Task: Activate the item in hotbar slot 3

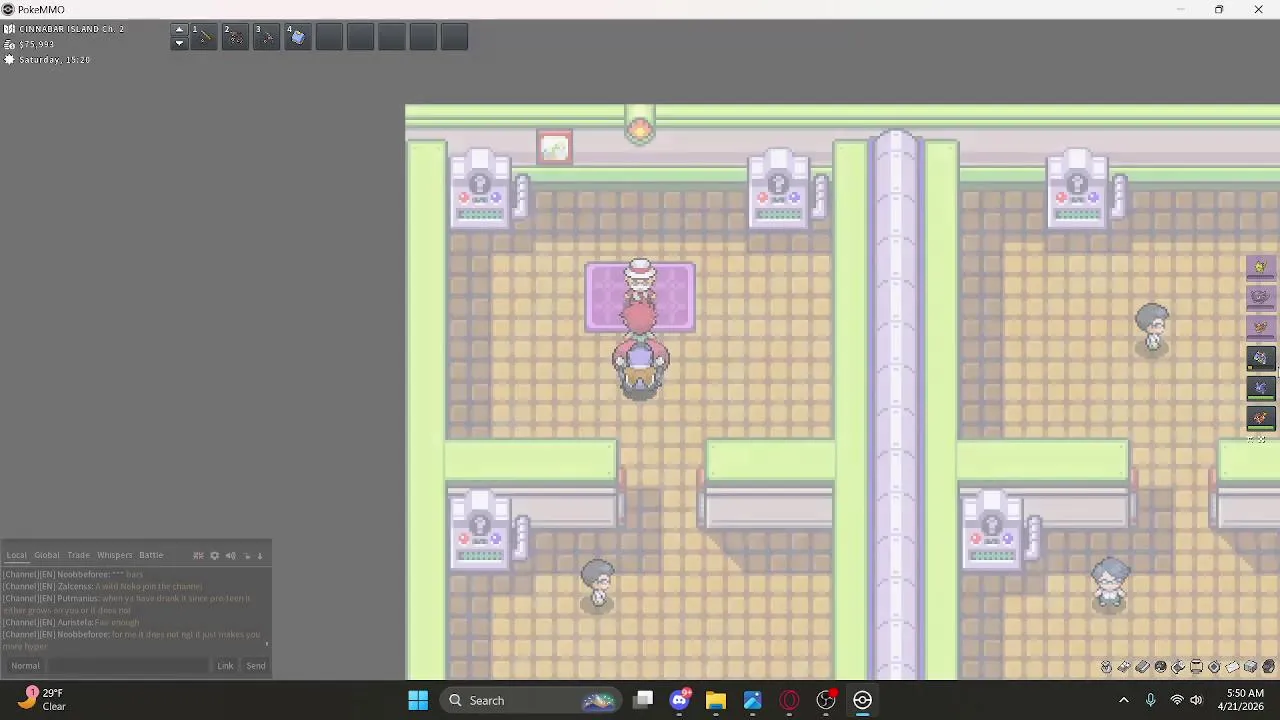Action: coord(266,37)
